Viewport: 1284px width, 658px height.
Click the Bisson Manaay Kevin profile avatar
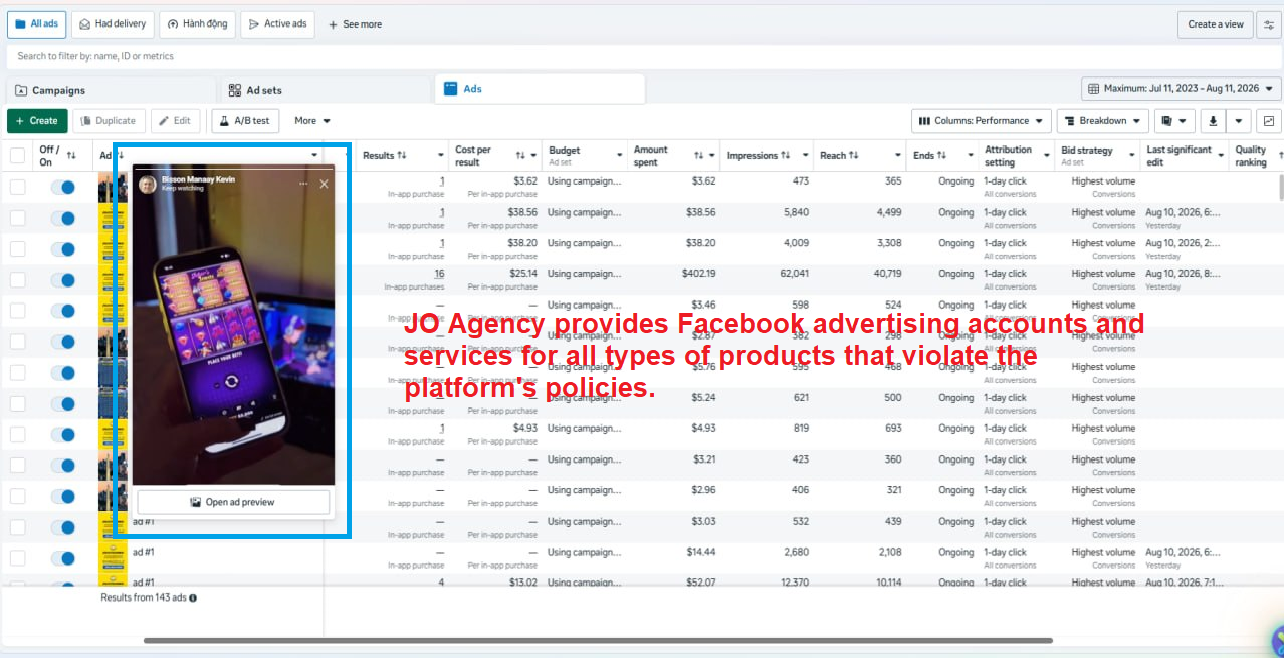[148, 184]
